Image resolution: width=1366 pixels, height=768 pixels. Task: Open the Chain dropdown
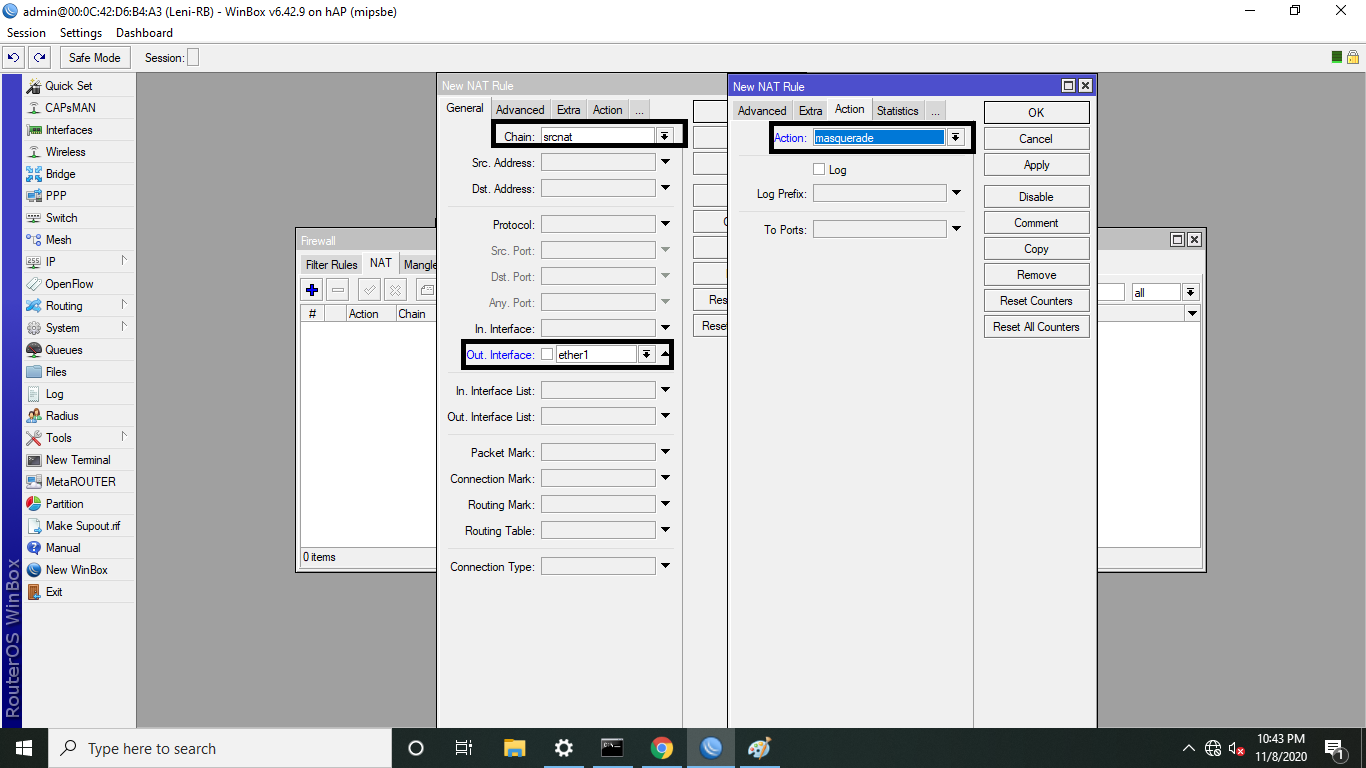click(x=665, y=136)
